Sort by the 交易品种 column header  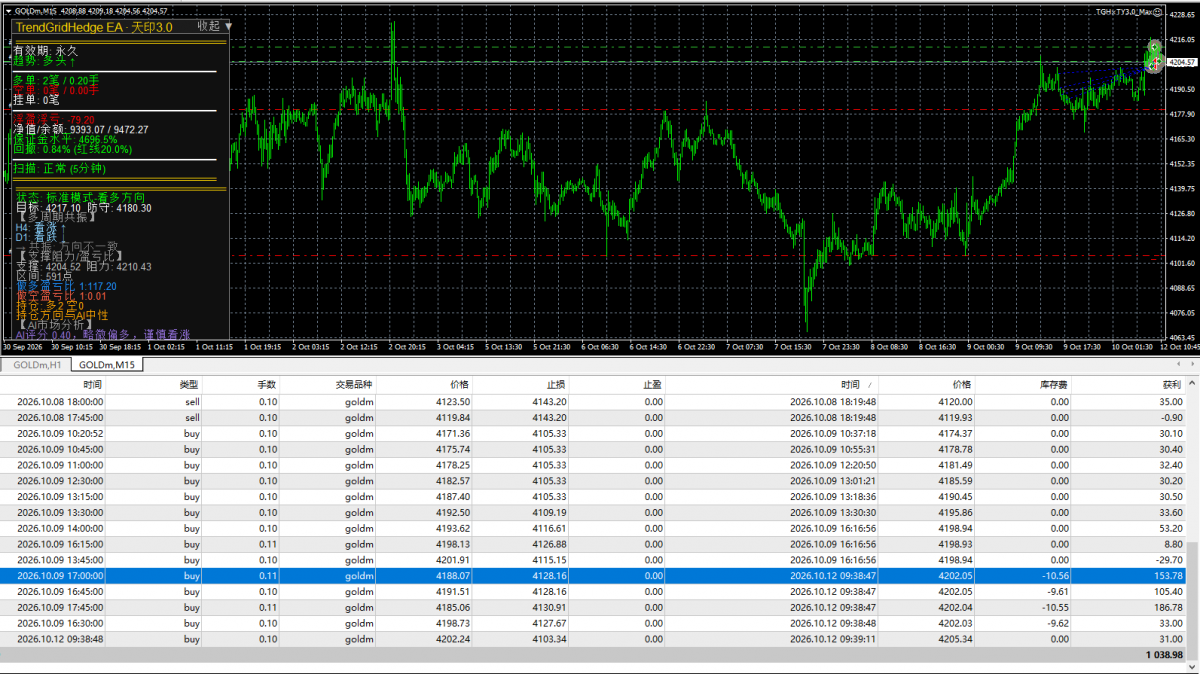tap(353, 384)
